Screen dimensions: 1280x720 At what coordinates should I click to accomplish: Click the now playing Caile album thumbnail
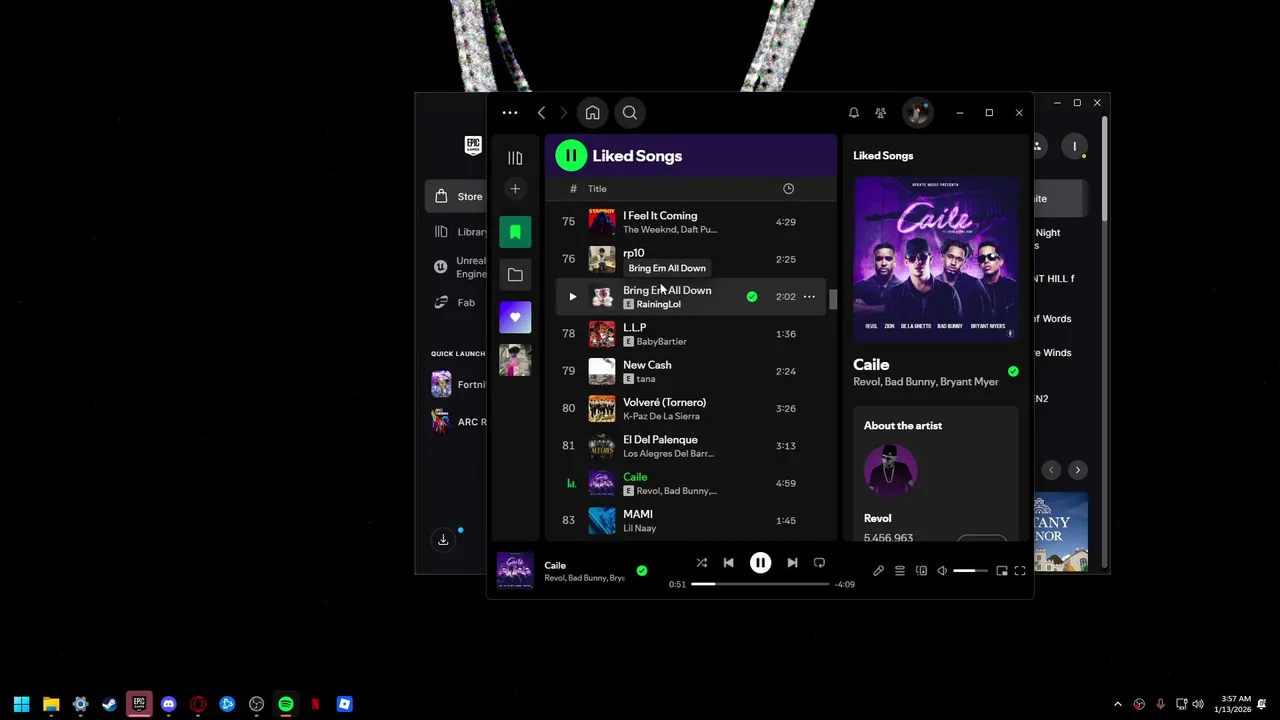point(515,571)
